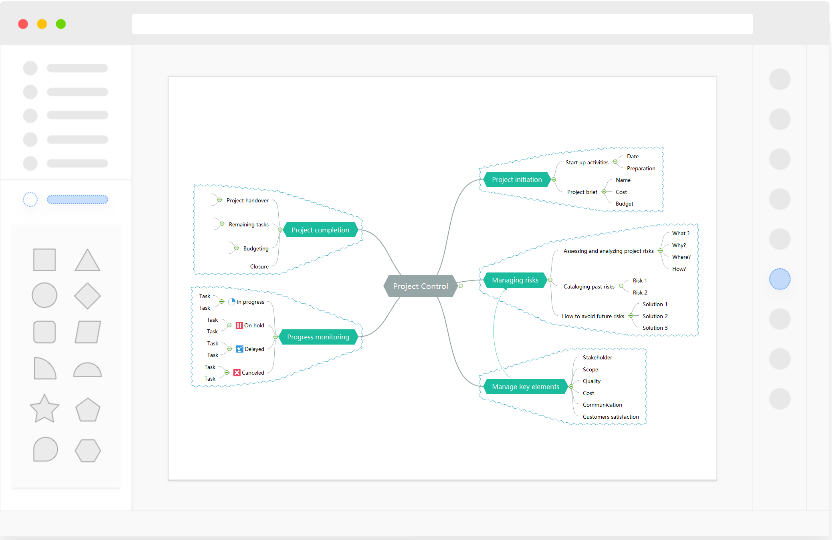
Task: Select the square shape in palette
Action: pyautogui.click(x=44, y=260)
